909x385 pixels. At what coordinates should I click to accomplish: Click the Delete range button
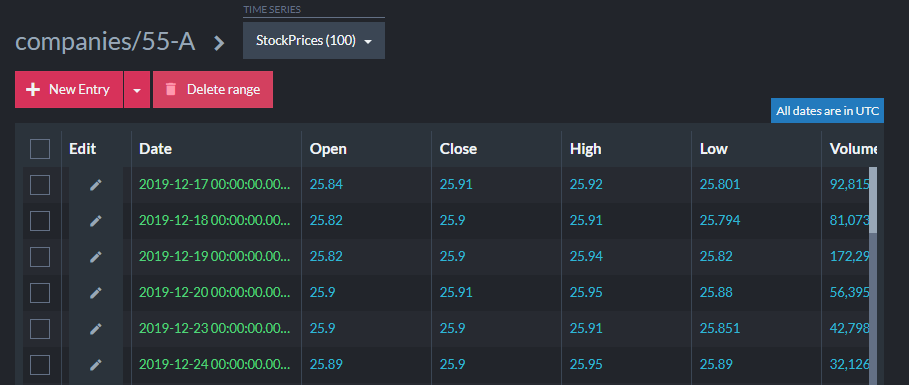click(213, 90)
